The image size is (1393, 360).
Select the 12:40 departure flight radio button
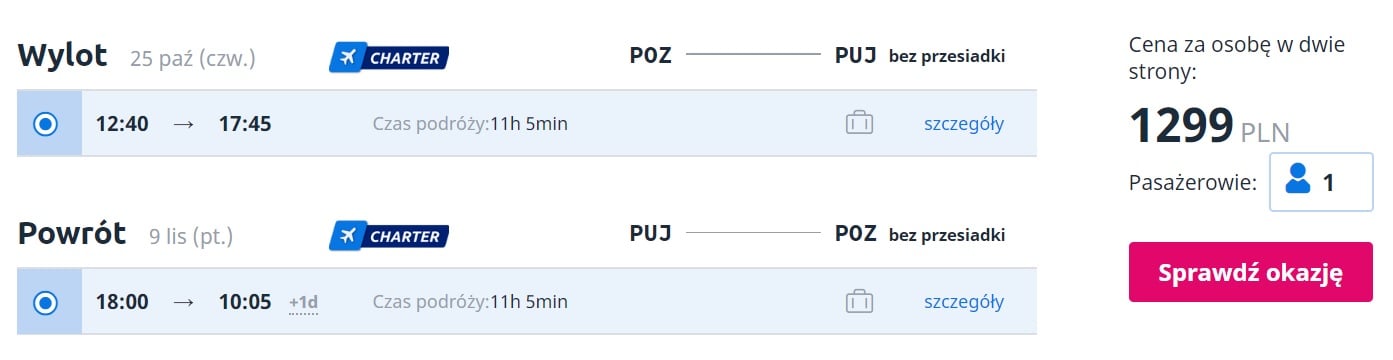tap(46, 124)
